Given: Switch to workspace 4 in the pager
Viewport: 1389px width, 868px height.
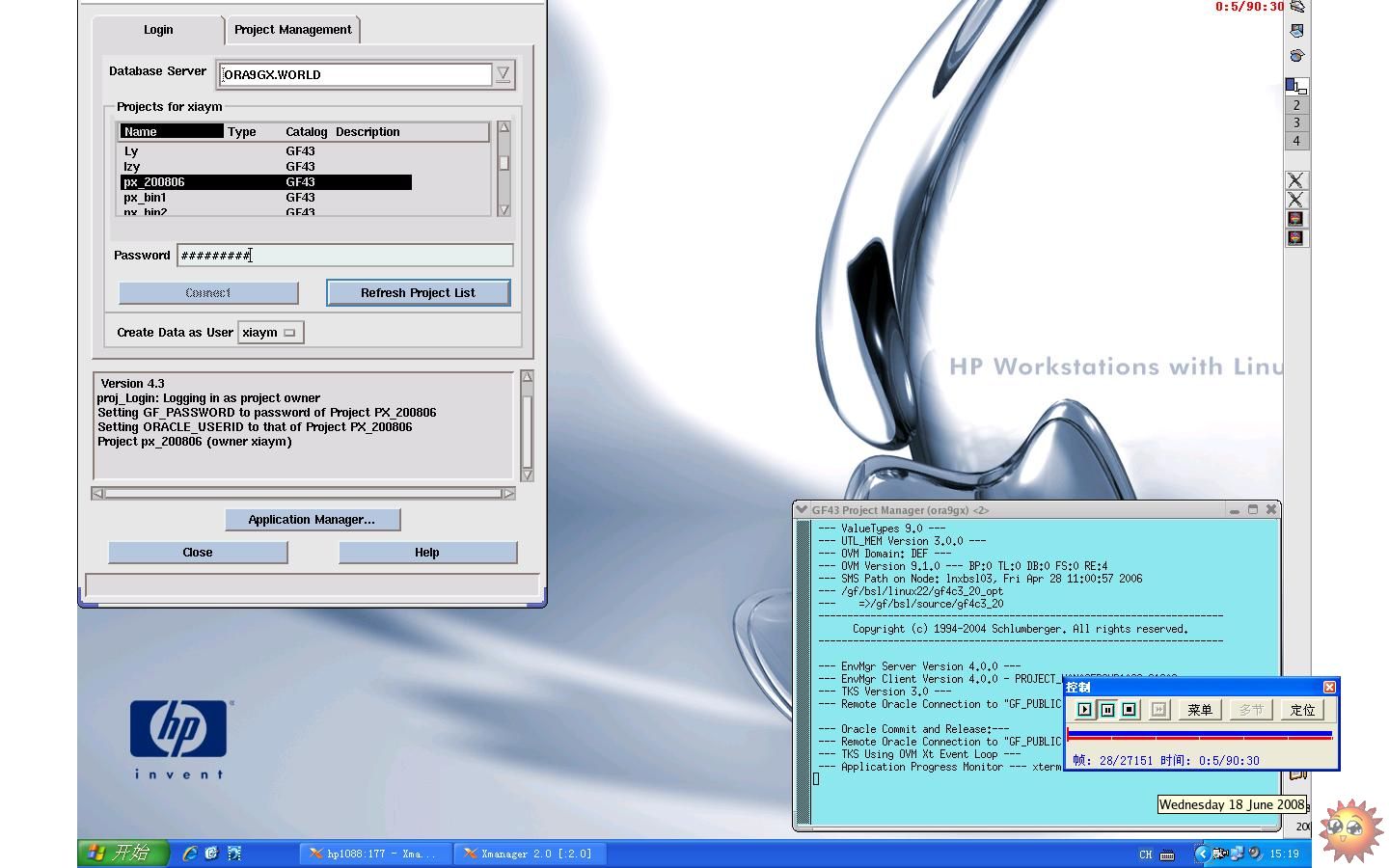Looking at the screenshot, I should click(1296, 141).
